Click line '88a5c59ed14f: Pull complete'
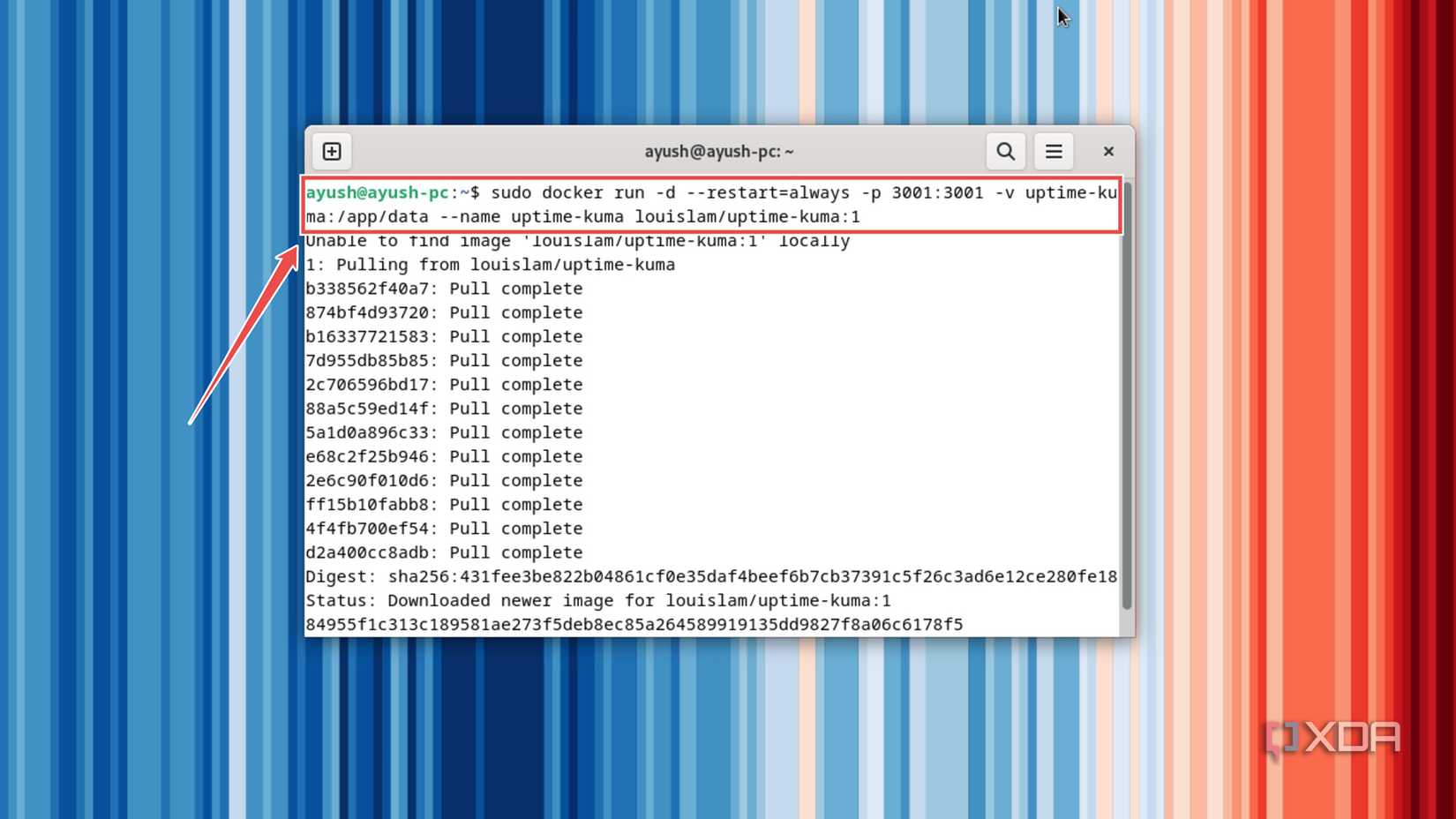The image size is (1456, 819). 444,409
